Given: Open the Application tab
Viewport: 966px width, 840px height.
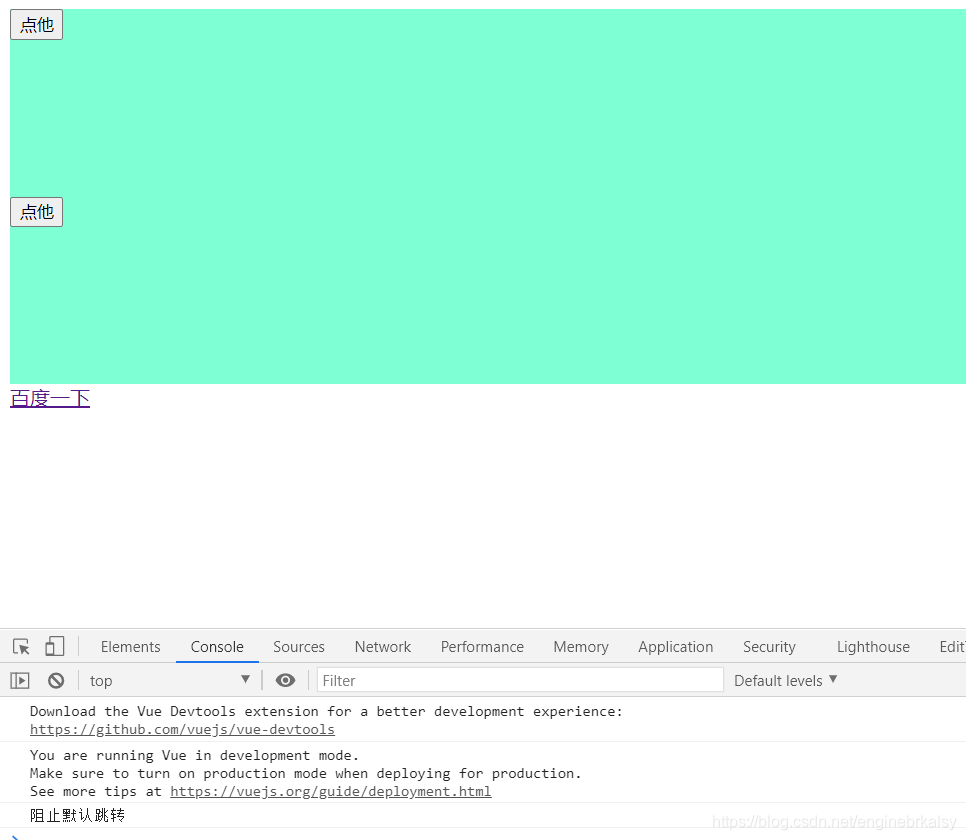Looking at the screenshot, I should pos(675,646).
